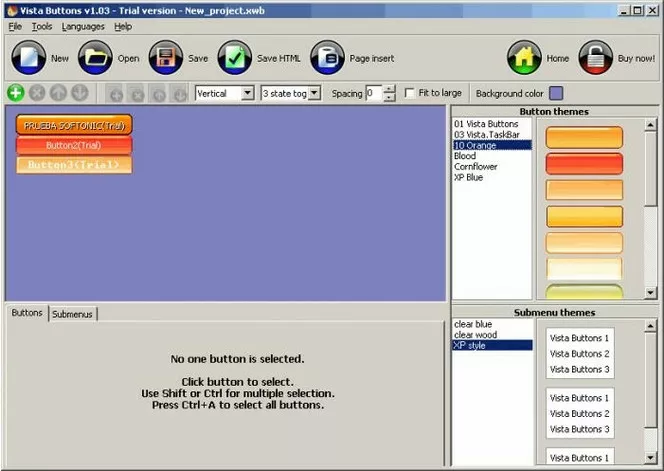Open a project with the Open icon

pos(95,58)
